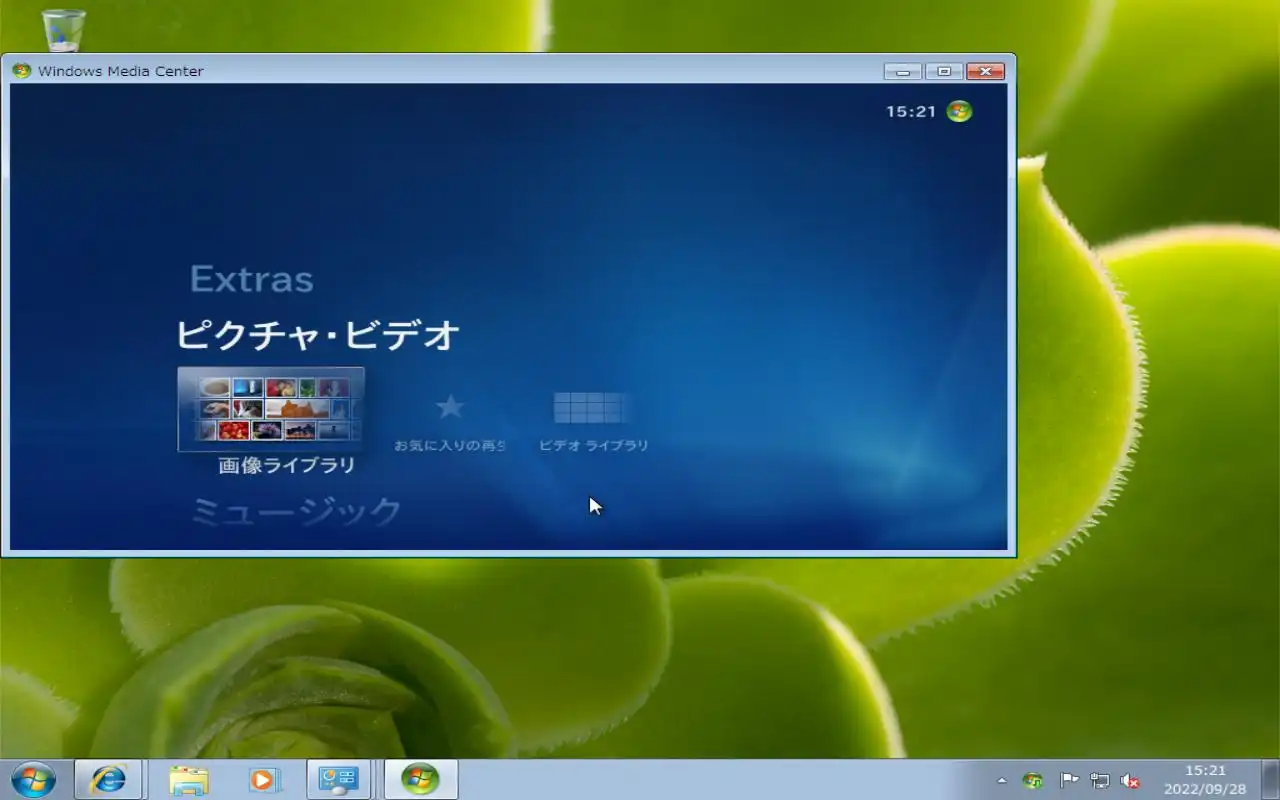Open the 画像ライブラリ picture library tile
The image size is (1280, 800).
(271, 409)
